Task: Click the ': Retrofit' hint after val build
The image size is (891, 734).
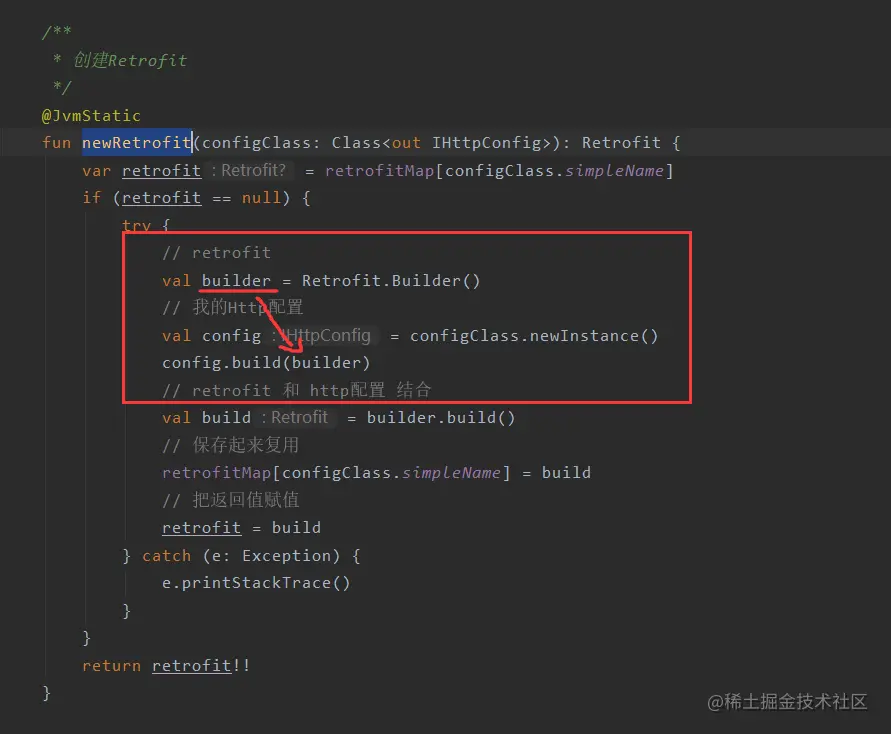Action: [x=295, y=418]
